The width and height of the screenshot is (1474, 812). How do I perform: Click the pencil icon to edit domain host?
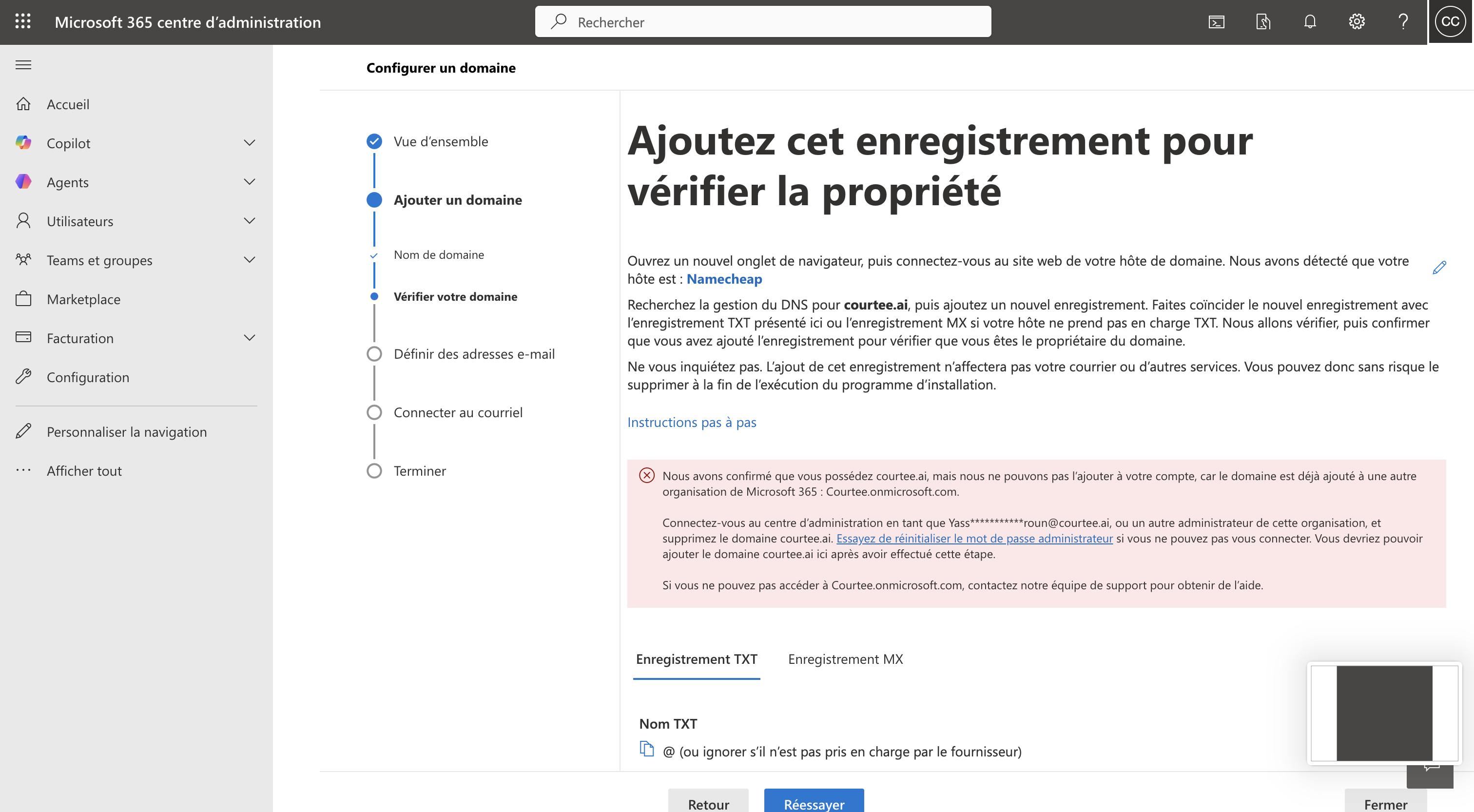point(1439,267)
